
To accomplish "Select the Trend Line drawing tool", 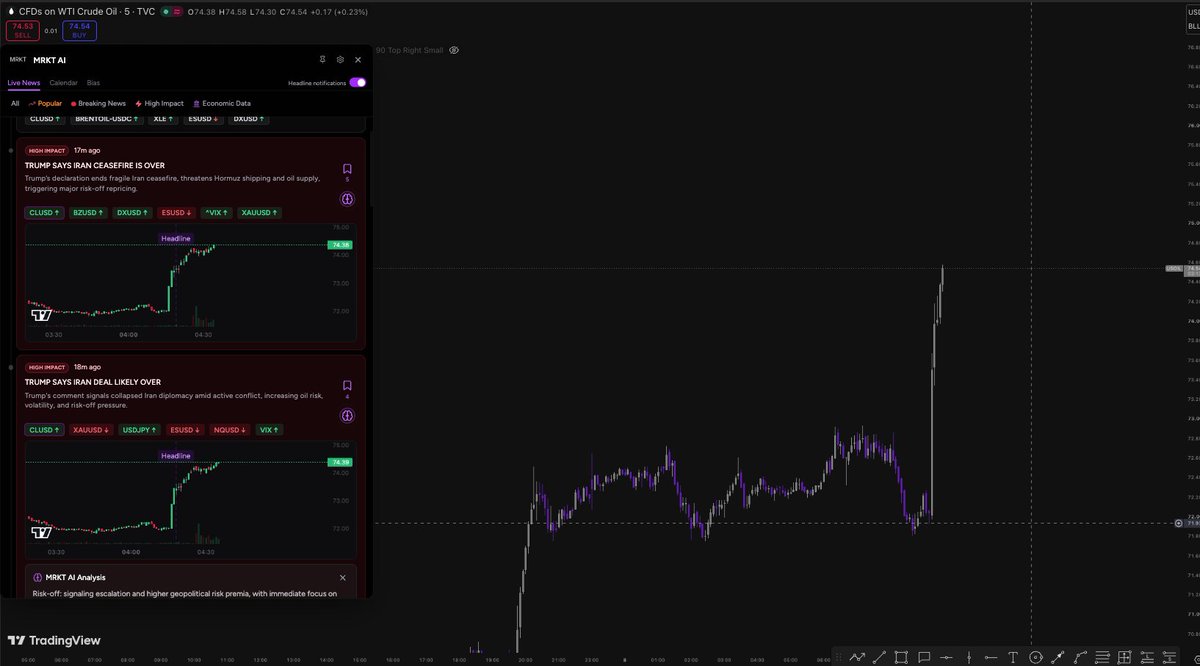I will click(879, 657).
